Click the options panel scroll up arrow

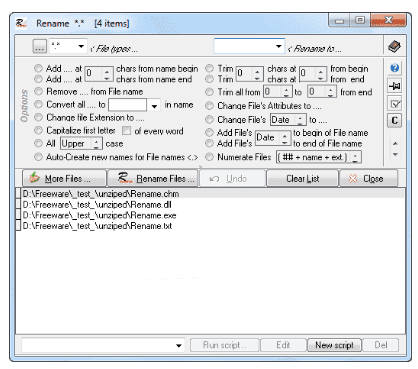coord(395,143)
